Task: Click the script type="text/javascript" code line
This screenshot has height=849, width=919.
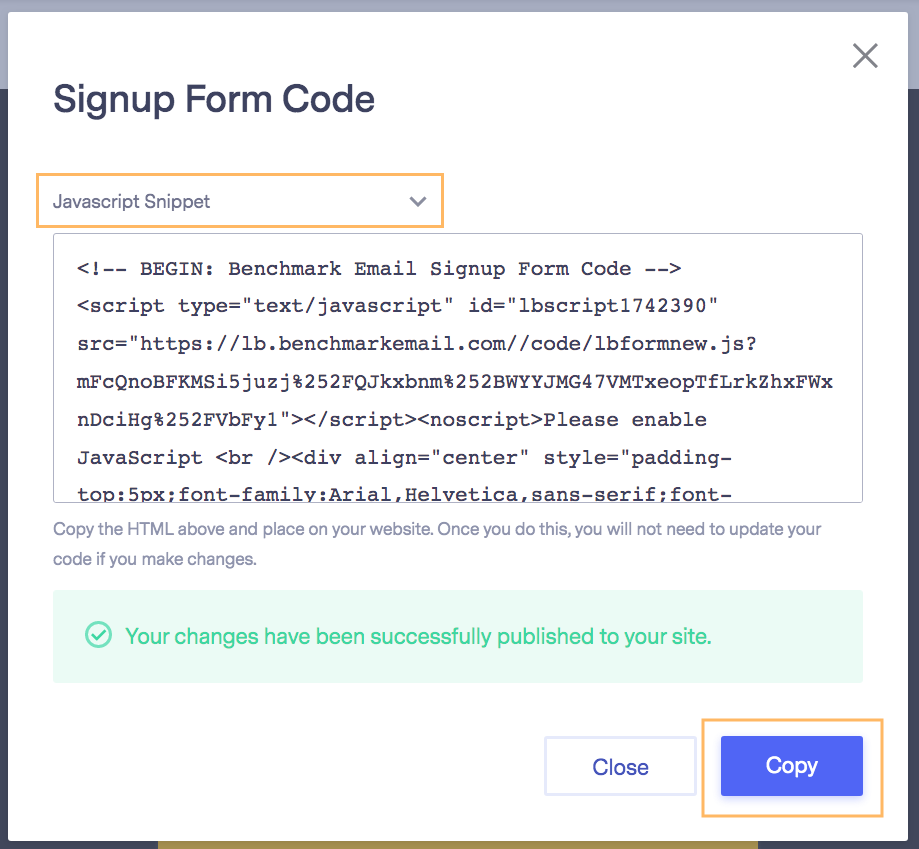Action: tap(397, 306)
